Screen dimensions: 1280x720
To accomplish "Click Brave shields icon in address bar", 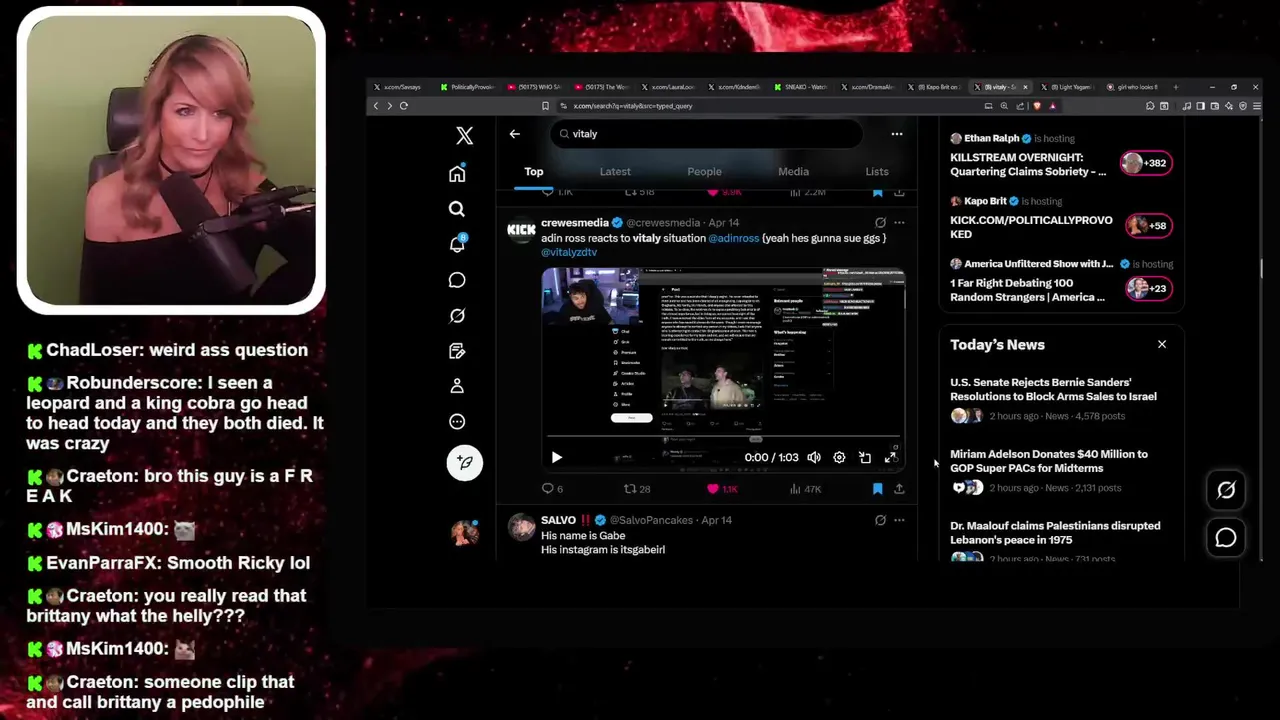I will tap(1037, 106).
